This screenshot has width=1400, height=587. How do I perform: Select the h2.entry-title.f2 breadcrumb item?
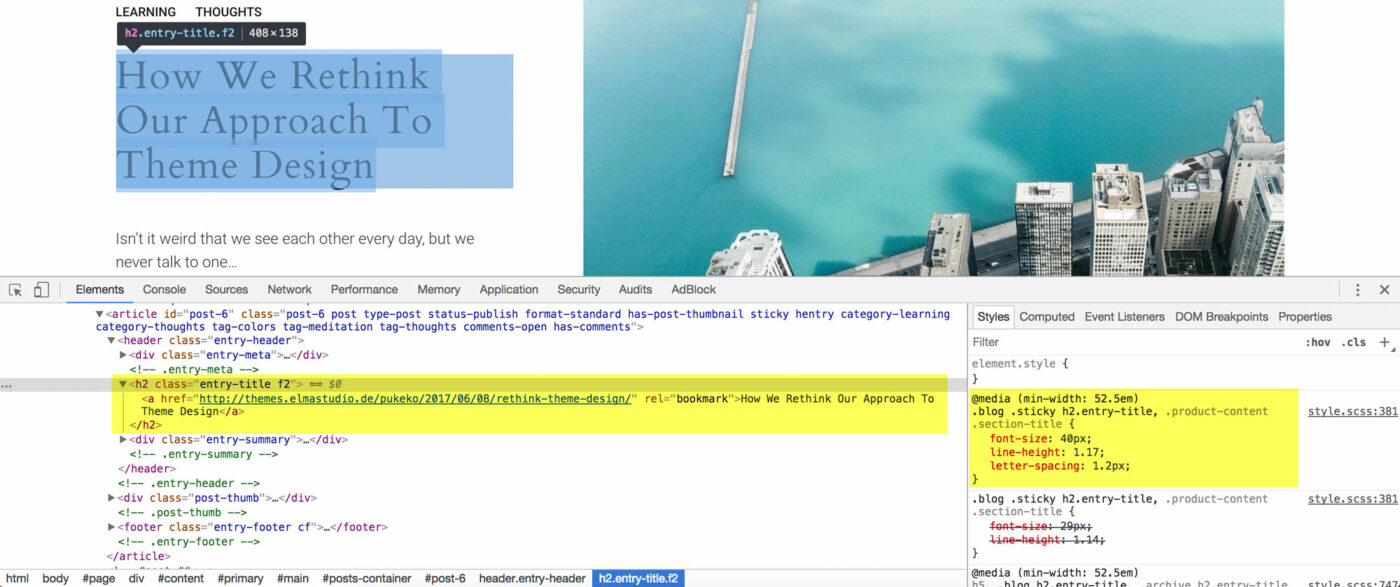coord(639,577)
